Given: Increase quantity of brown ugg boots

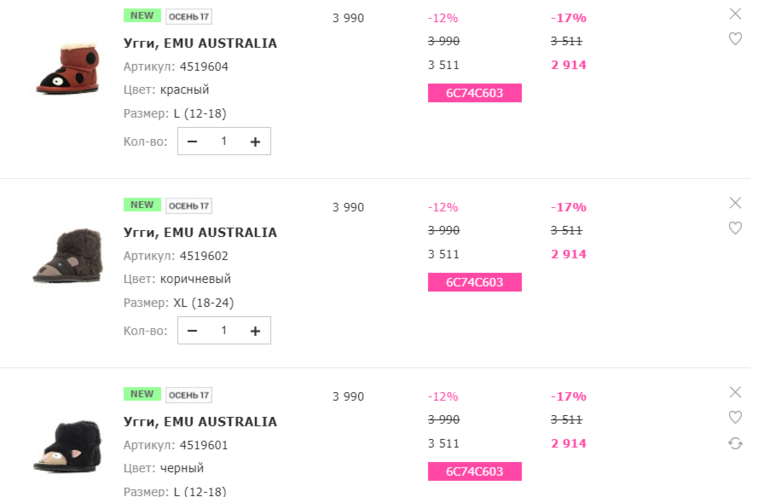Looking at the screenshot, I should click(255, 331).
